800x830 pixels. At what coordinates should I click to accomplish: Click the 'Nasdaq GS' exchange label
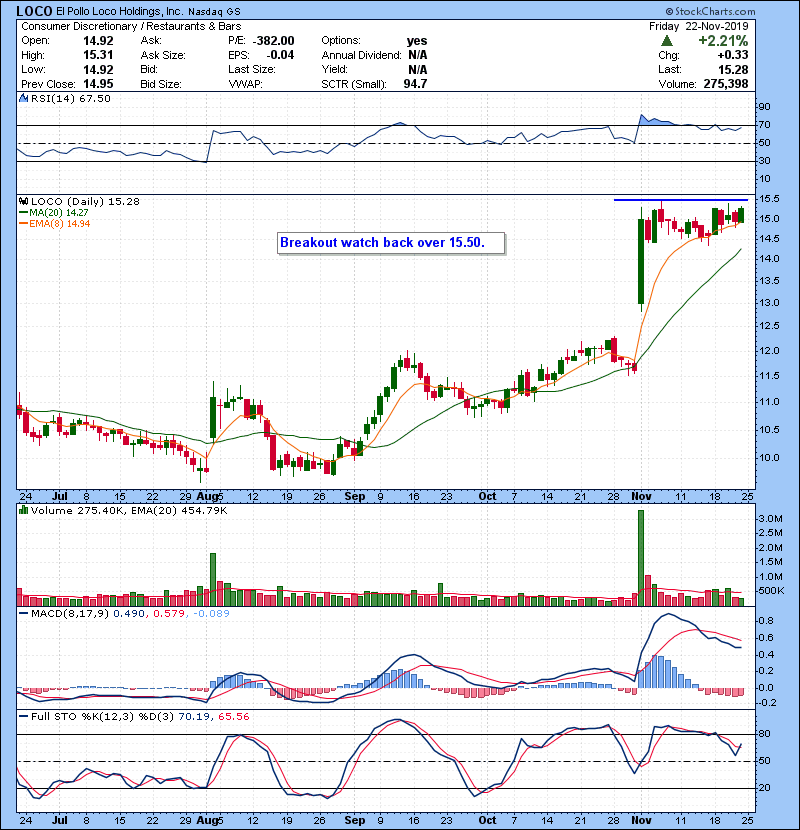[x=214, y=12]
